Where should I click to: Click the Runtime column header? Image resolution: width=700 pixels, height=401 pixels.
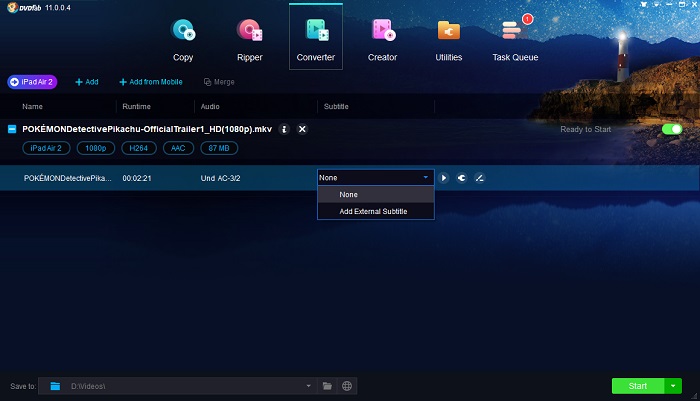[x=137, y=106]
